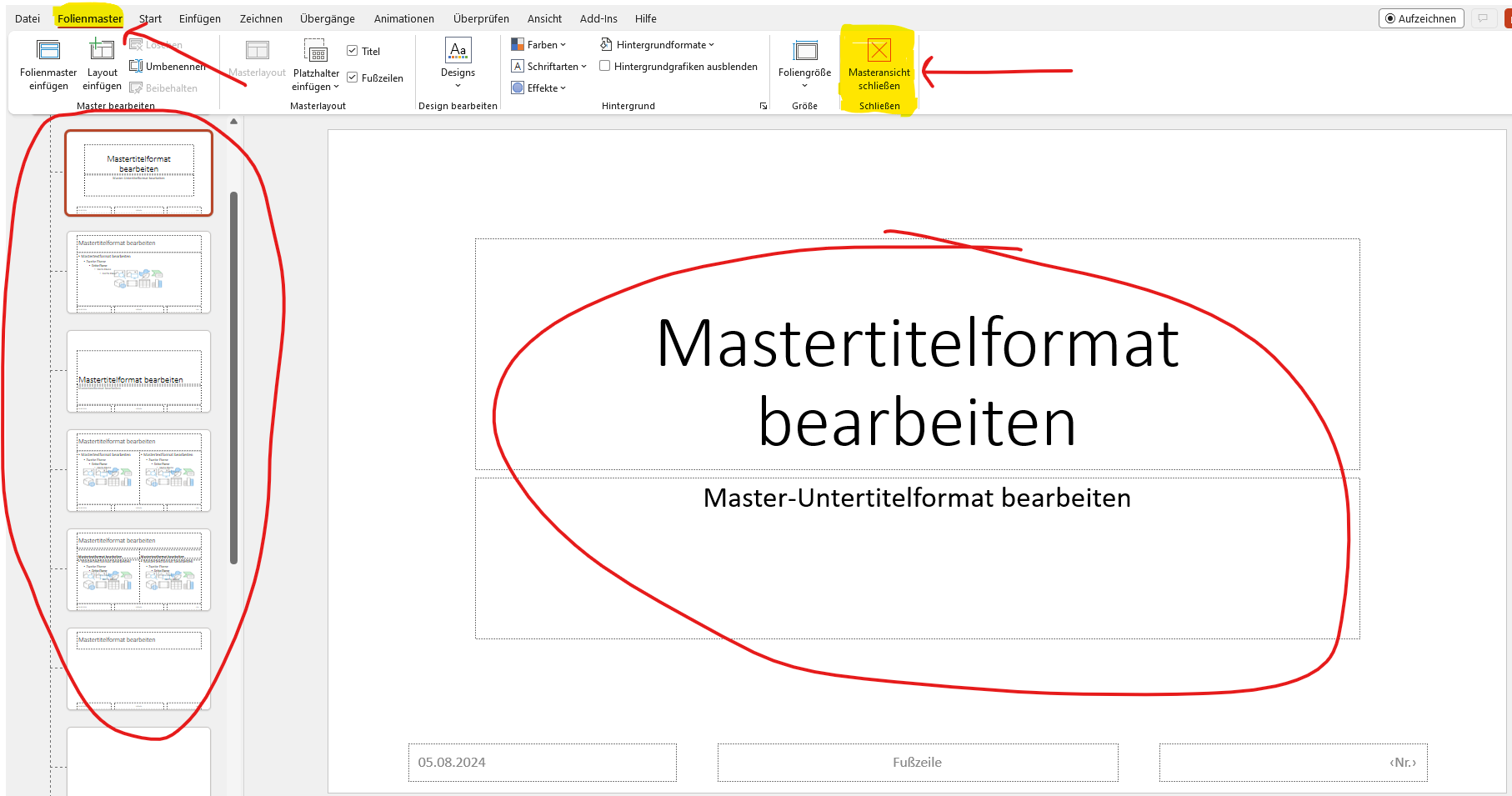This screenshot has width=1512, height=796.
Task: Expand the Hintergrundformate dropdown
Action: [657, 45]
